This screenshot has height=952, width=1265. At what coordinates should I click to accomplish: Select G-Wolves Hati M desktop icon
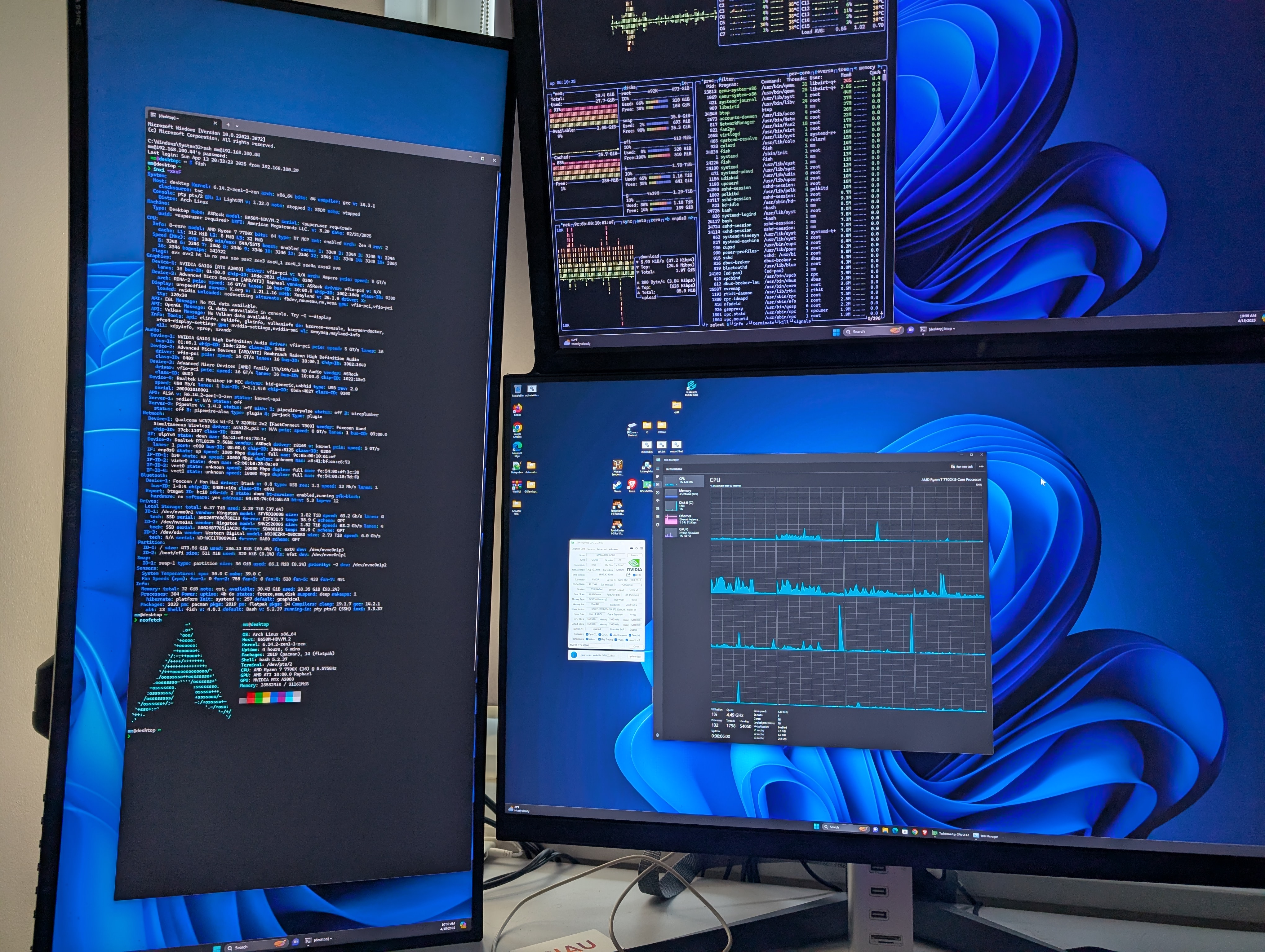[x=692, y=389]
